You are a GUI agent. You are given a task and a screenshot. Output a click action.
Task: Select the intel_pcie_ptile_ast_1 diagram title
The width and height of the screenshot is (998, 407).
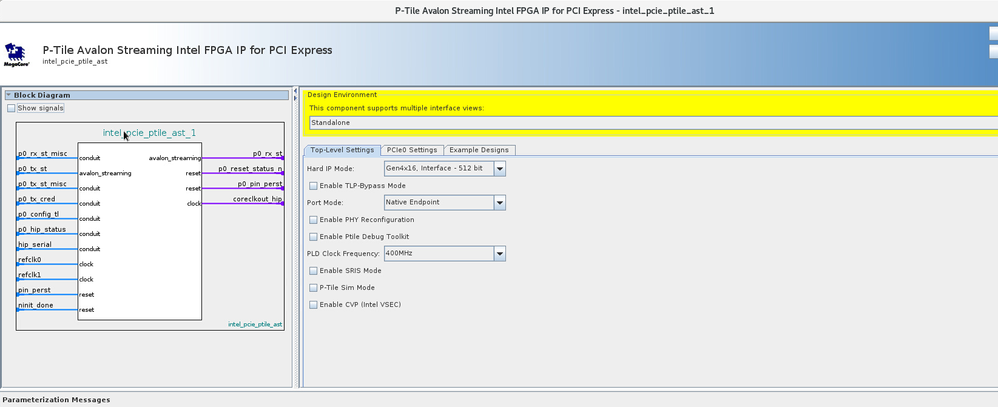pos(150,132)
